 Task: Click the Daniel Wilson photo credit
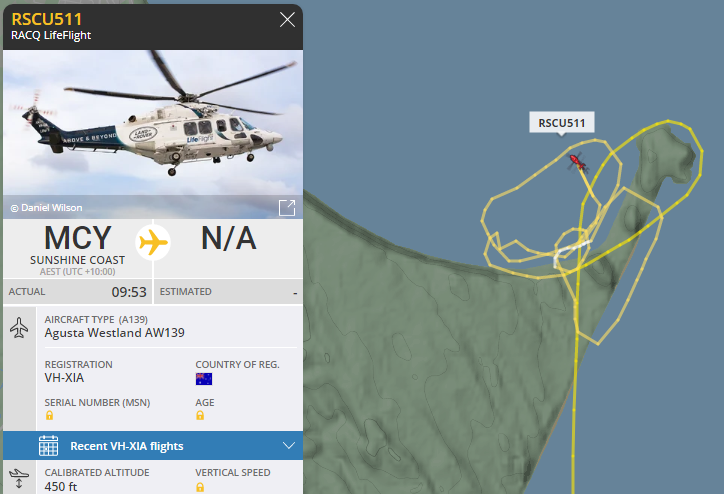pos(47,208)
